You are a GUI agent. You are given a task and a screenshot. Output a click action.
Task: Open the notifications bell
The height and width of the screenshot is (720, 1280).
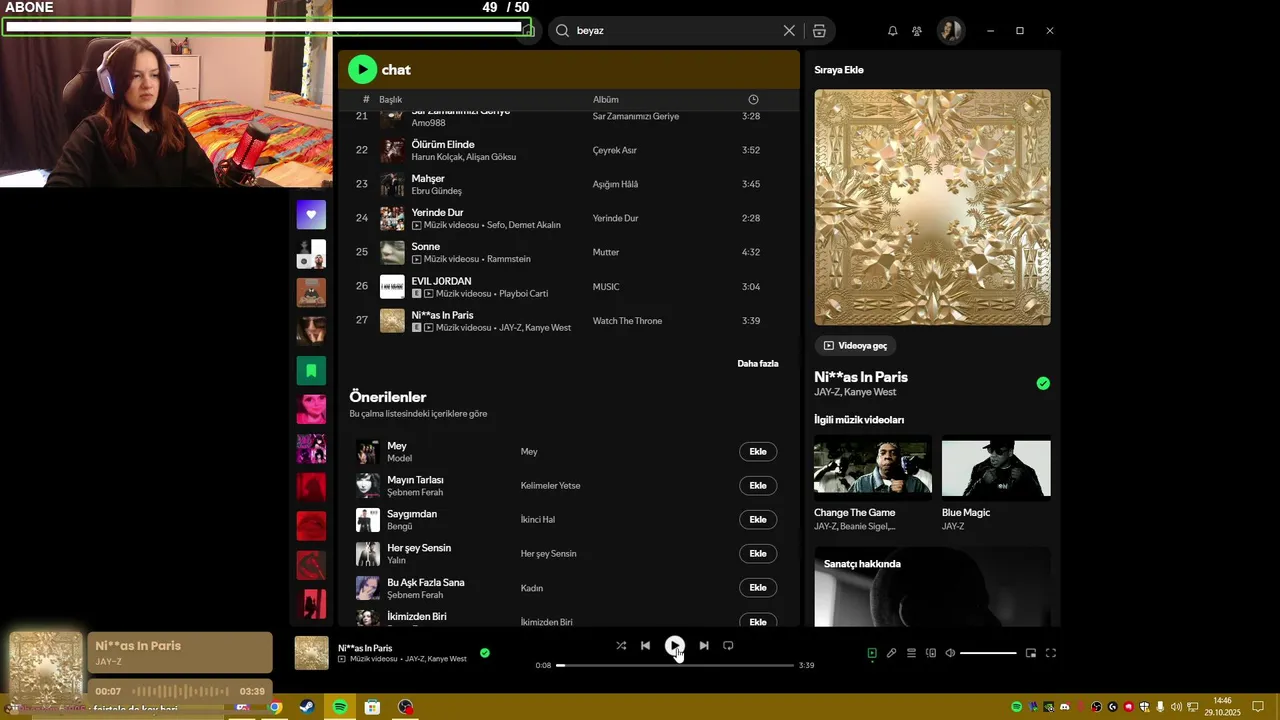(892, 31)
